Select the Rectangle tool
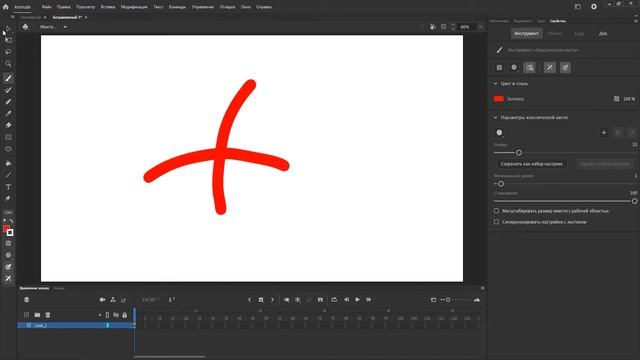The width and height of the screenshot is (640, 360). (8, 137)
